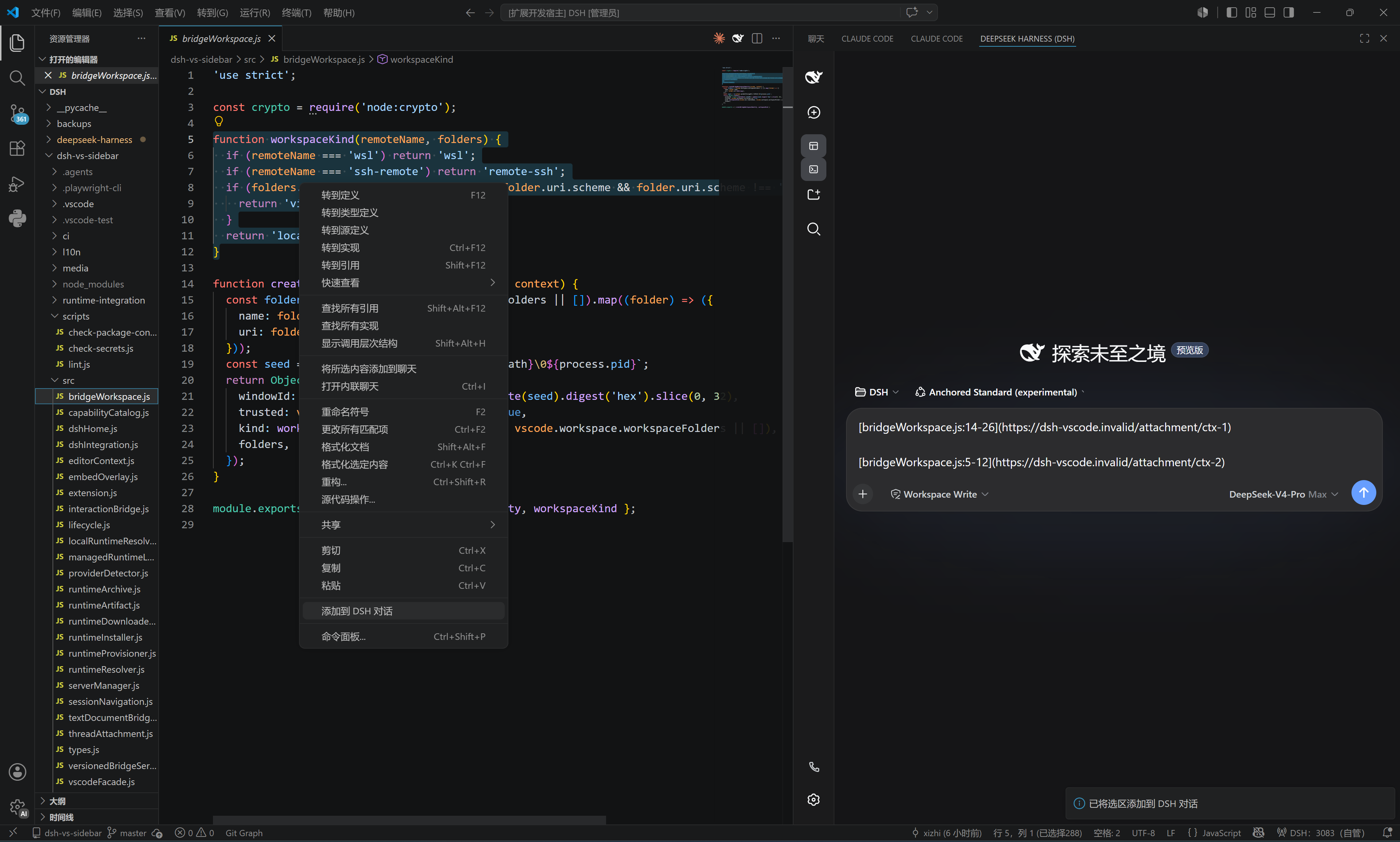1400x842 pixels.
Task: Click the DSH whale icon in editor toolbar
Action: [x=738, y=39]
